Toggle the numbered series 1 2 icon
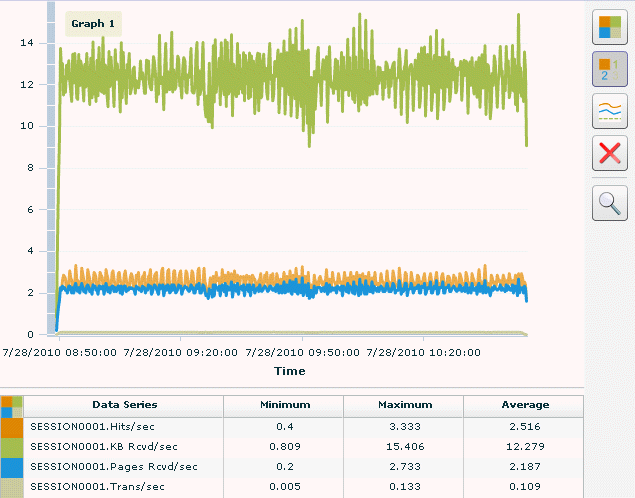The width and height of the screenshot is (635, 498). 609,69
